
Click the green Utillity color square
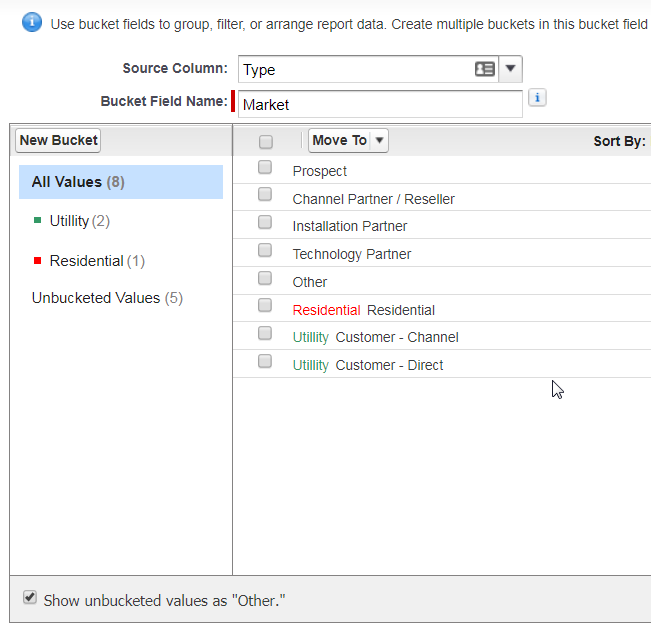[x=38, y=221]
